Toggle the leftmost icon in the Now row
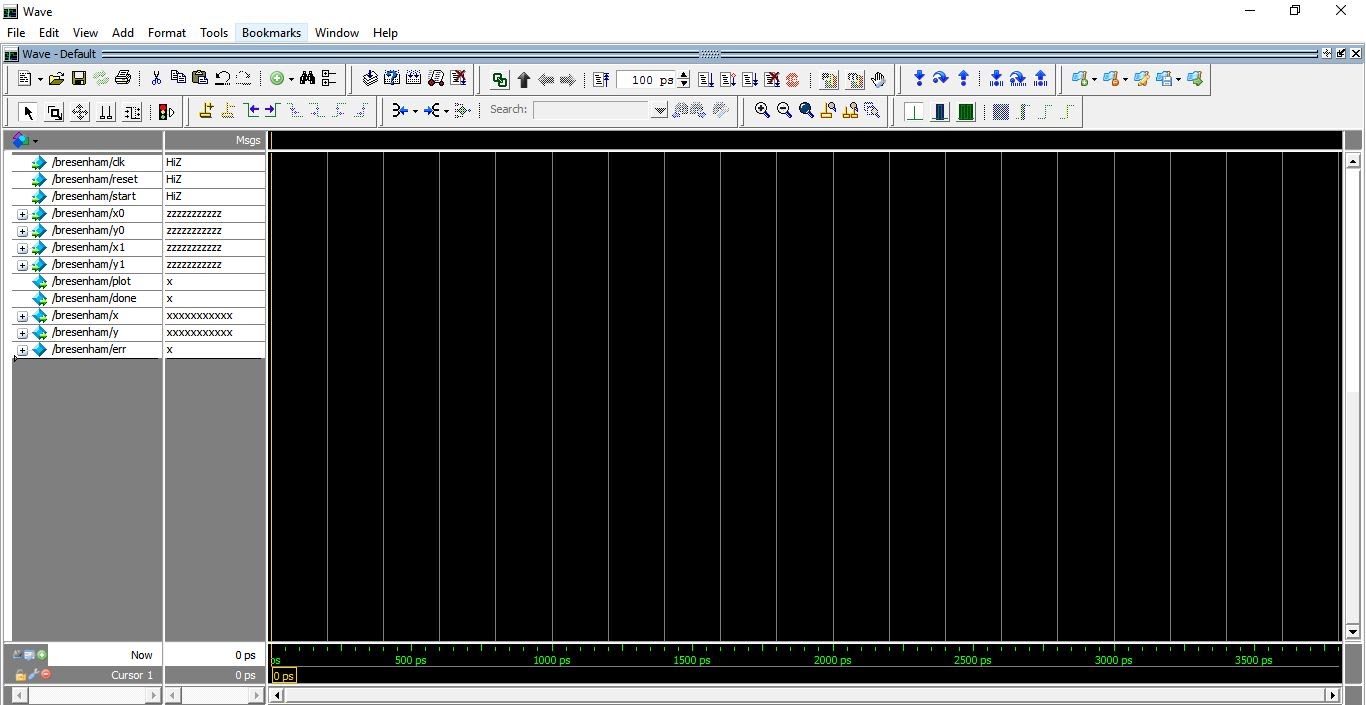The height and width of the screenshot is (705, 1366). tap(18, 655)
